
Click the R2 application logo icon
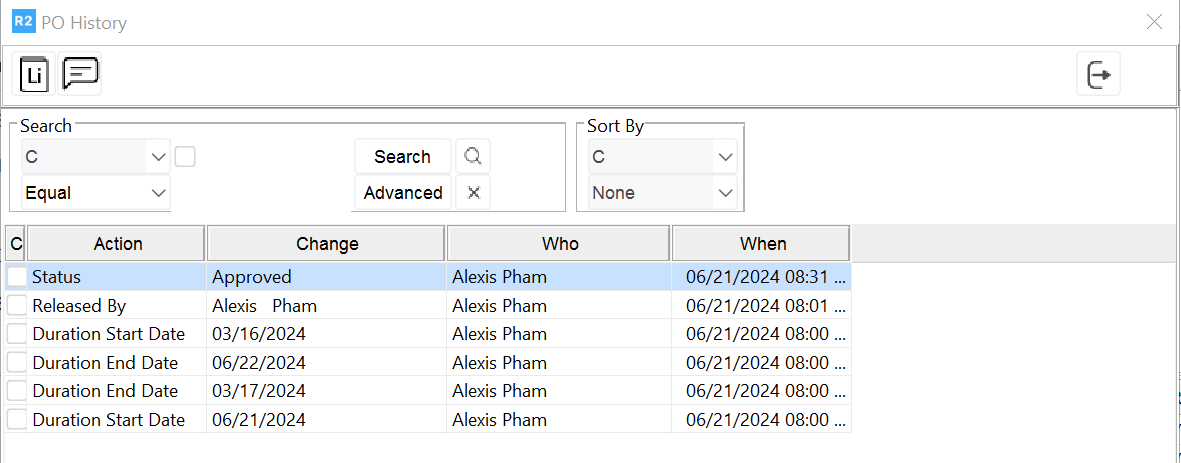coord(23,22)
